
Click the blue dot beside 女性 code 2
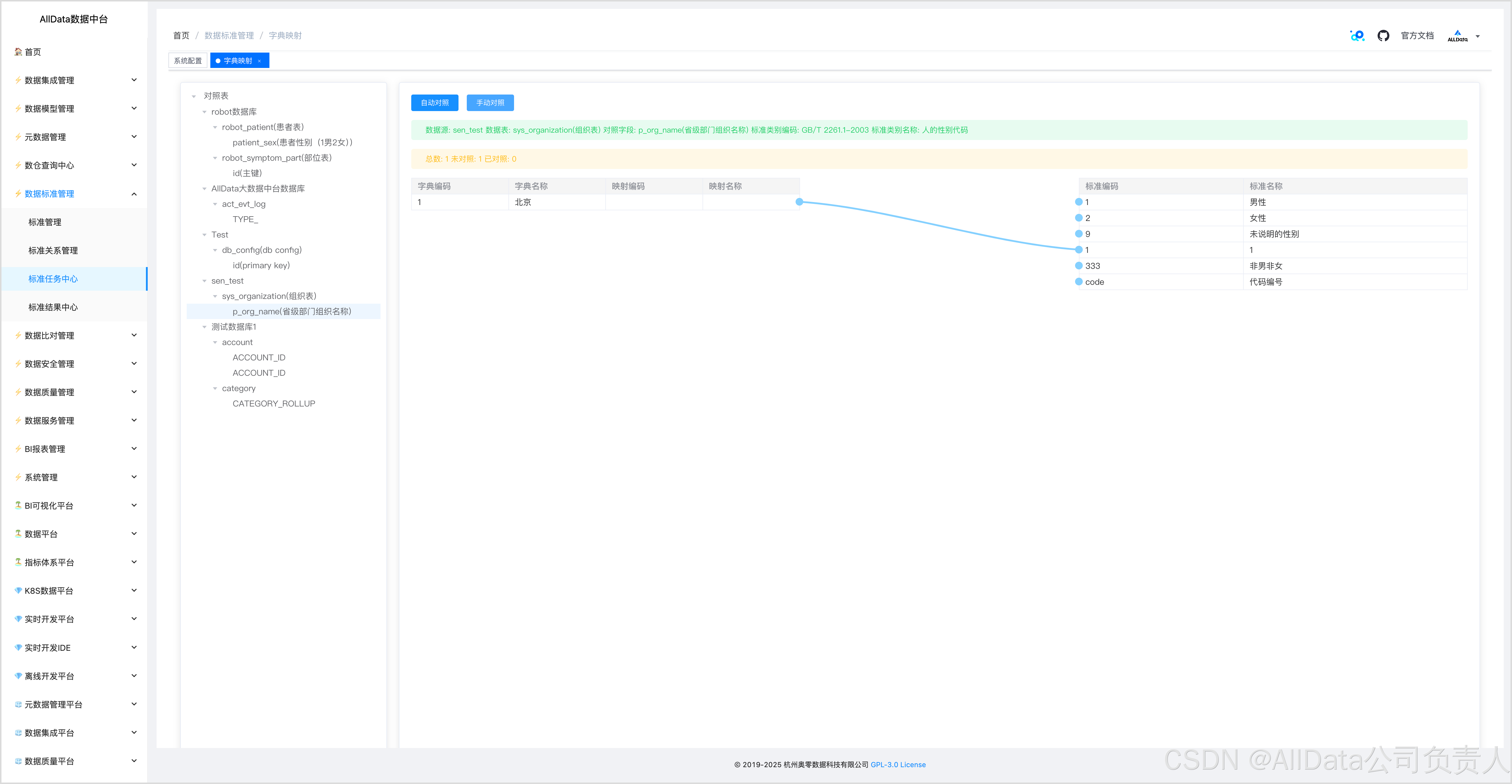click(x=1078, y=218)
